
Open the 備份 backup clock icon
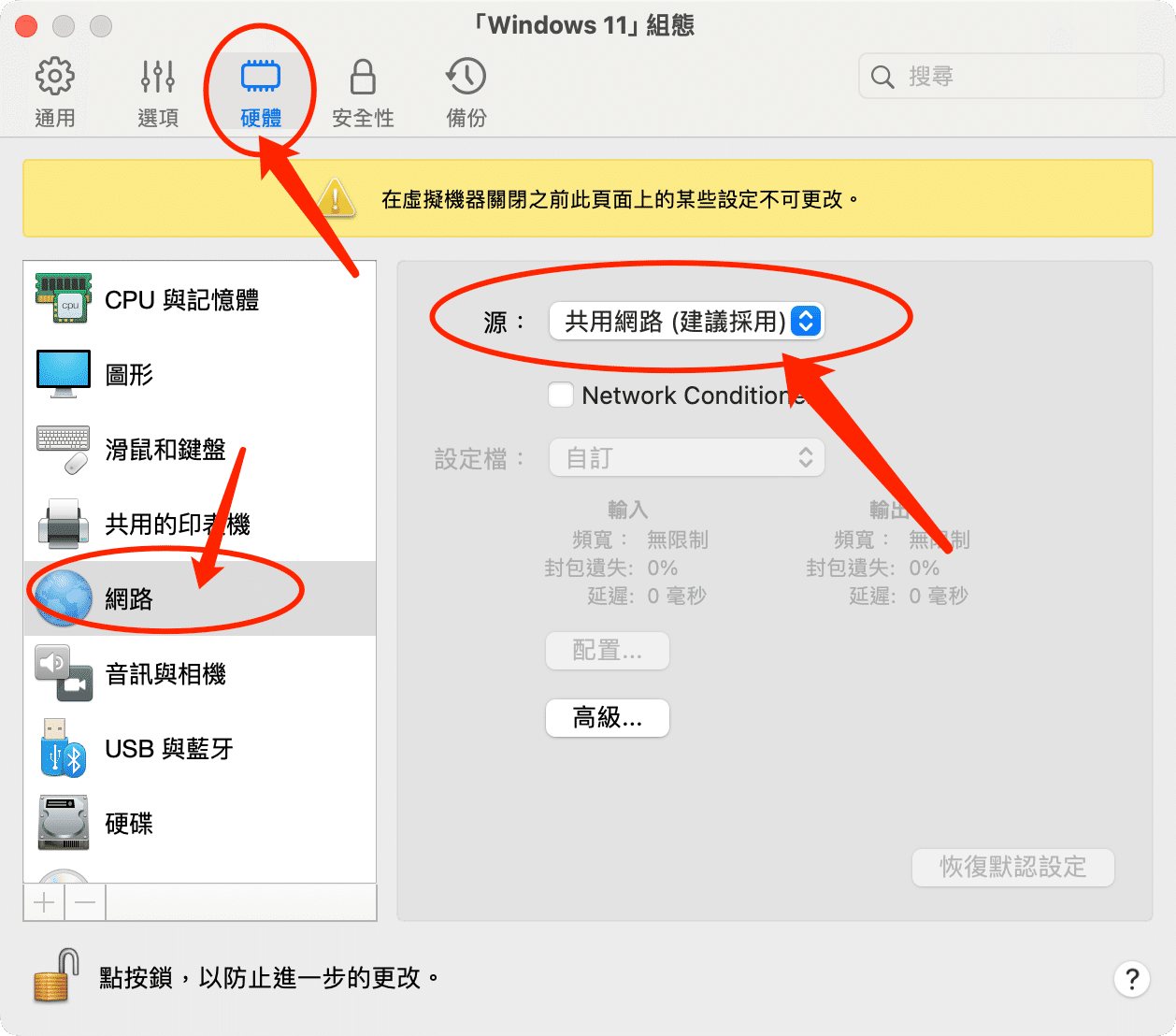(466, 77)
